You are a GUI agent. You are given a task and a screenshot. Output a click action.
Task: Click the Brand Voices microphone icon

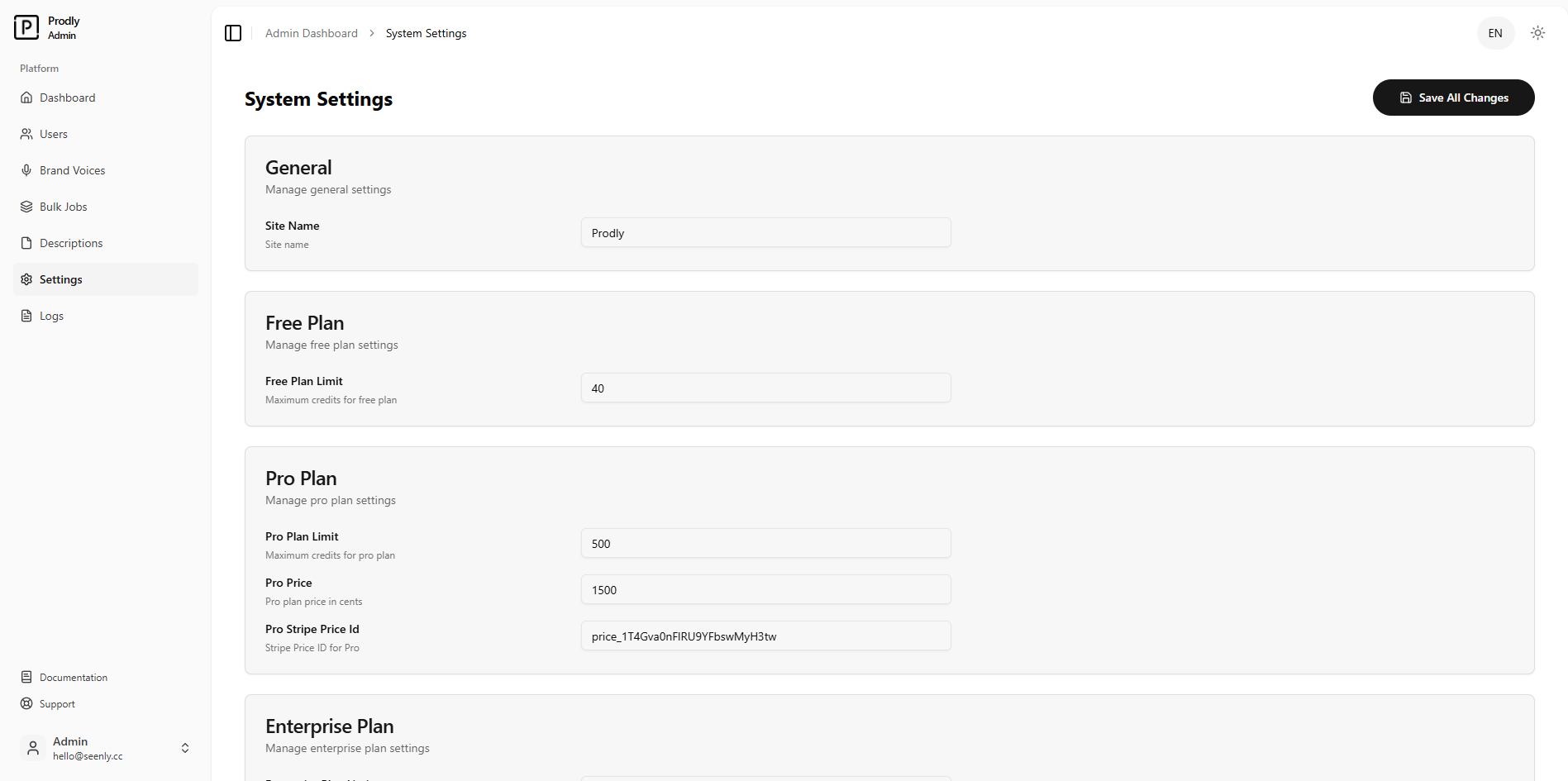click(x=26, y=170)
